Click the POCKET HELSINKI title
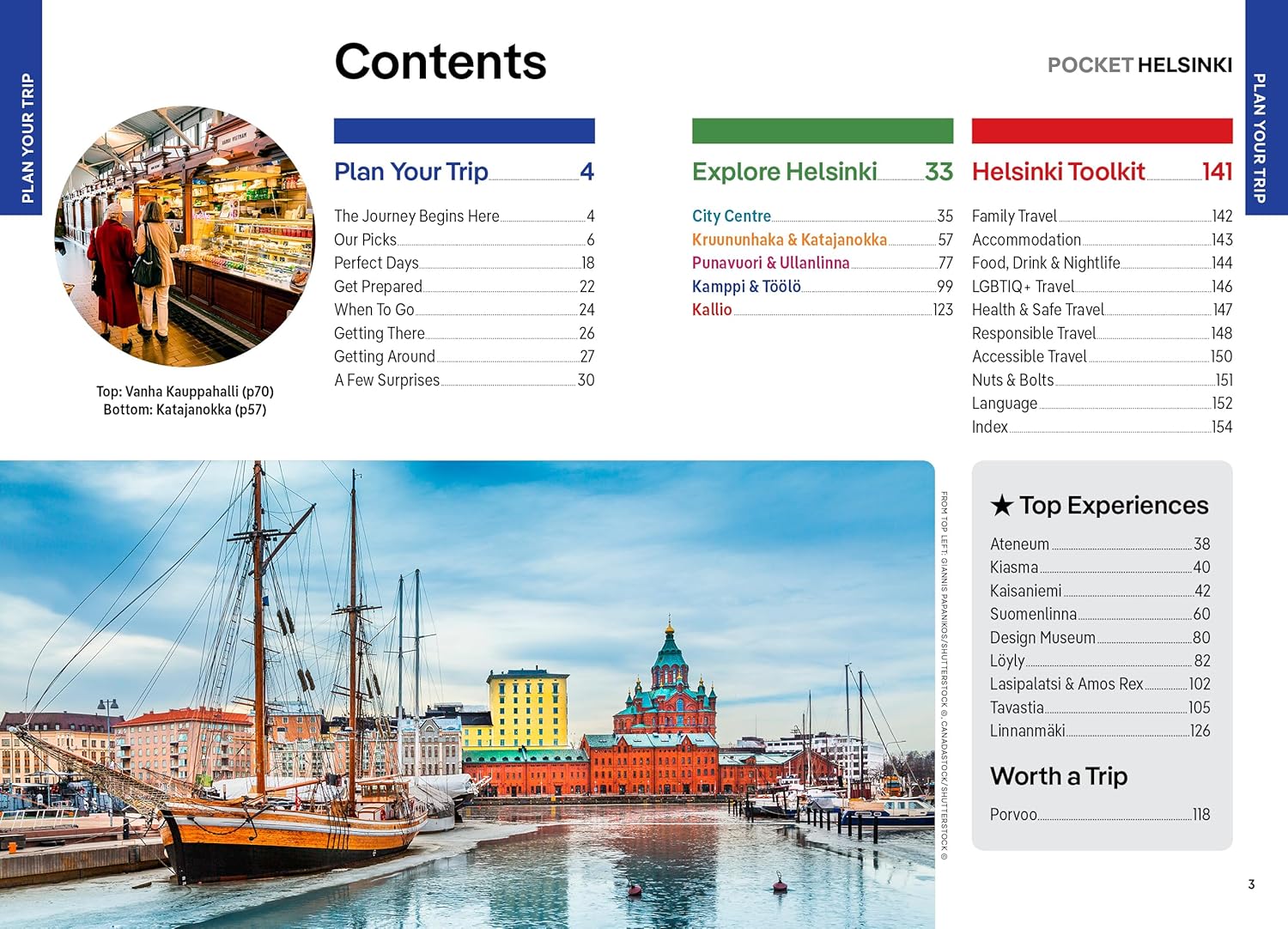 coord(1139,65)
